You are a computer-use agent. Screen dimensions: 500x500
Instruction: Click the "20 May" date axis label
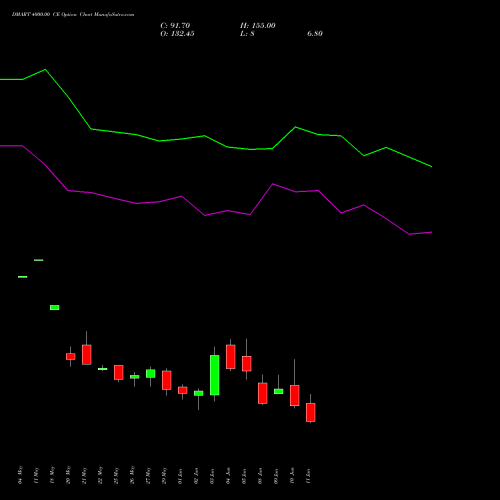pos(69,475)
